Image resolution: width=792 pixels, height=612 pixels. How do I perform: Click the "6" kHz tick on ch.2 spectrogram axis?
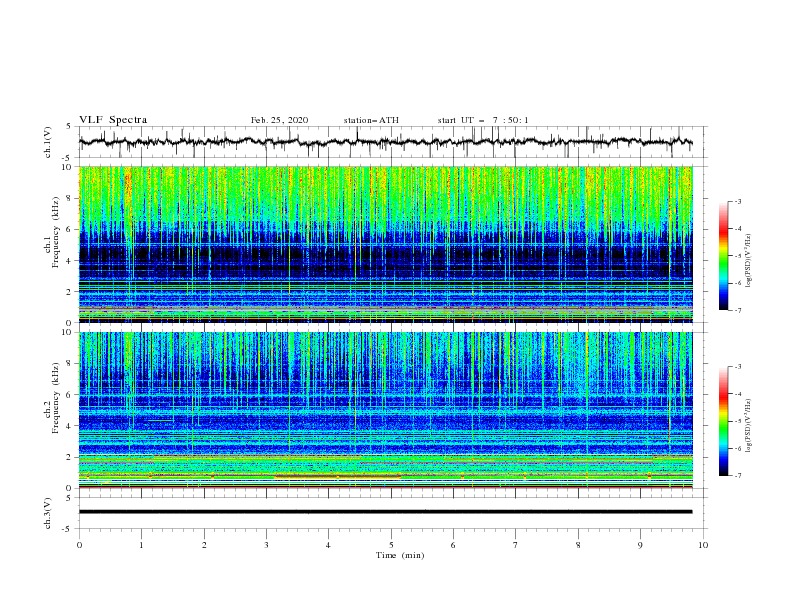point(70,394)
